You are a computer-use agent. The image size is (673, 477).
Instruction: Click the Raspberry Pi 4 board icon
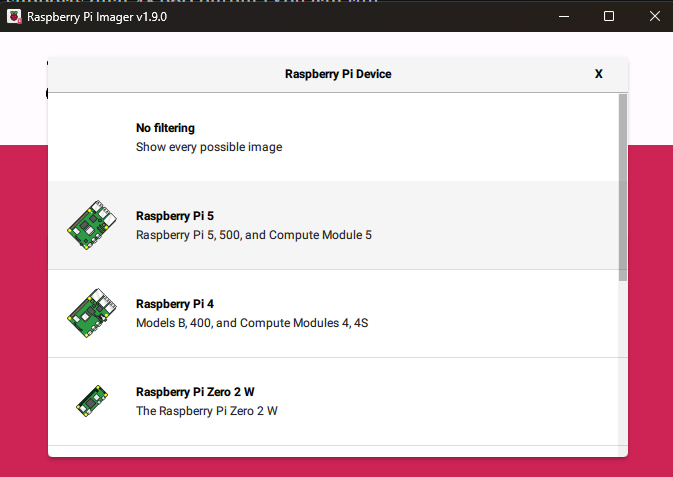point(92,313)
